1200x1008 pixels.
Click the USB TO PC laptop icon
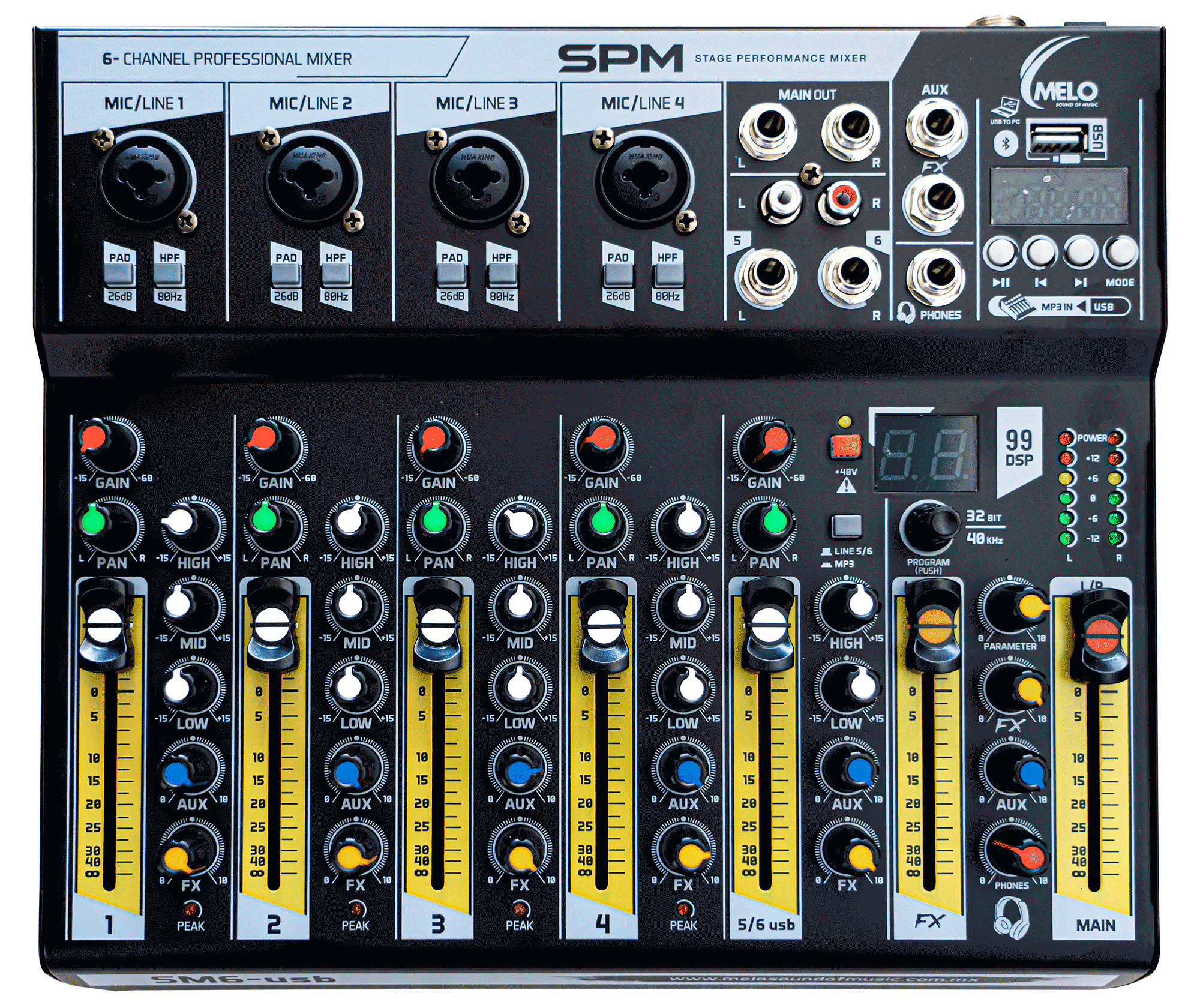[x=1005, y=108]
